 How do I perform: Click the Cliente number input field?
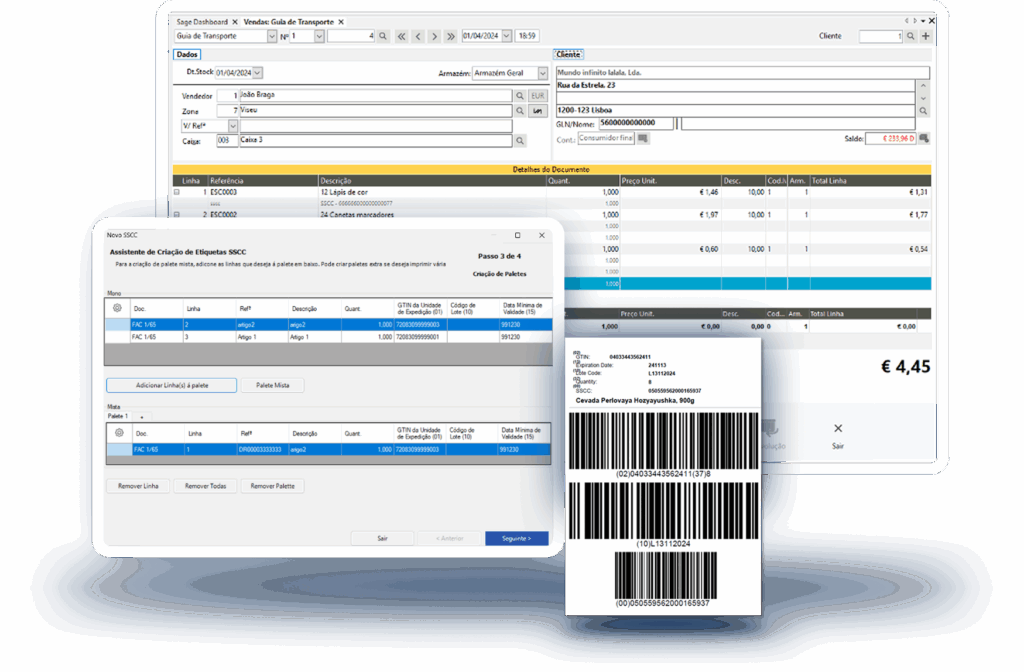tap(880, 37)
